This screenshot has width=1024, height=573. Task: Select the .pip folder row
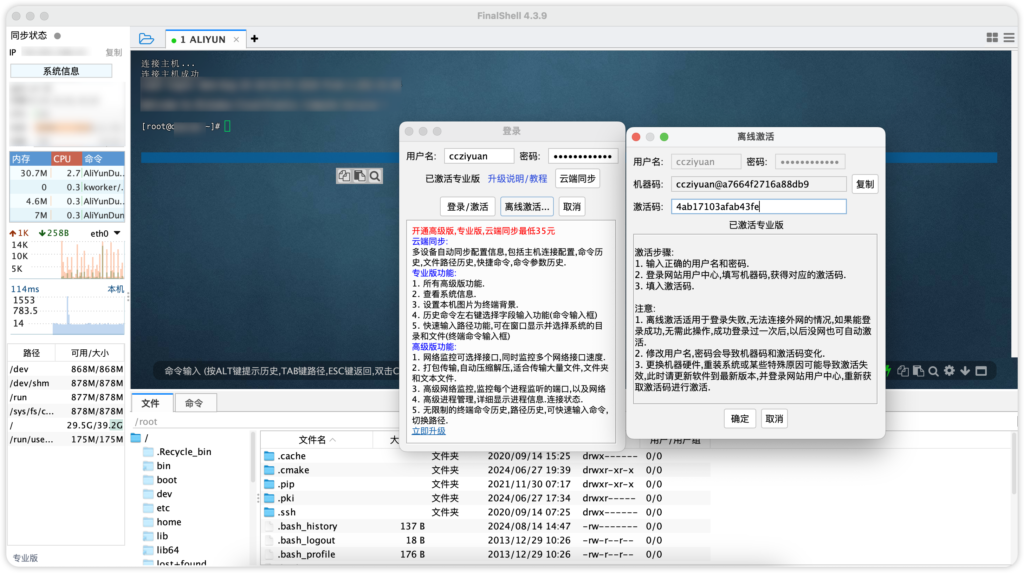coord(487,484)
